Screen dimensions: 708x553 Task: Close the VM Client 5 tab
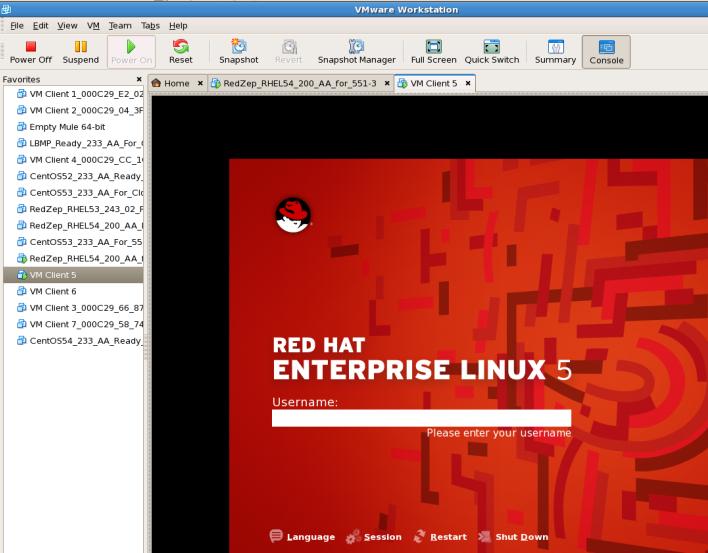click(x=468, y=83)
